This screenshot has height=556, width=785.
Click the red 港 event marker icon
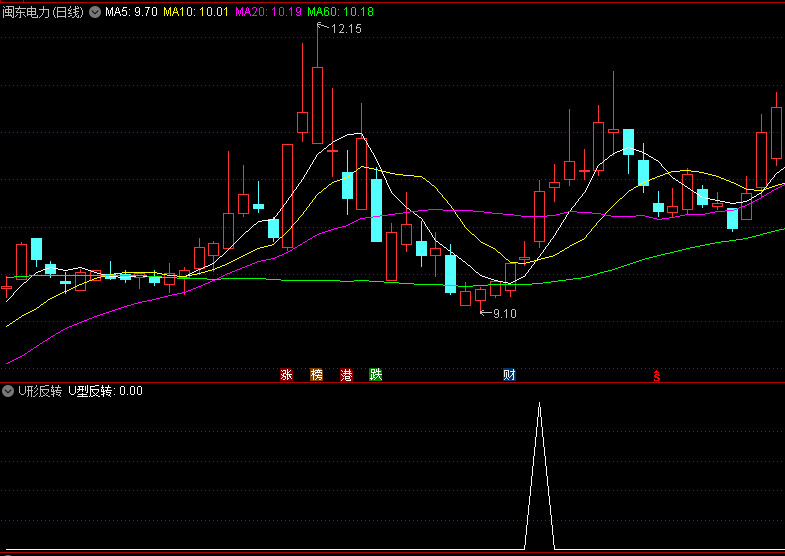[347, 375]
